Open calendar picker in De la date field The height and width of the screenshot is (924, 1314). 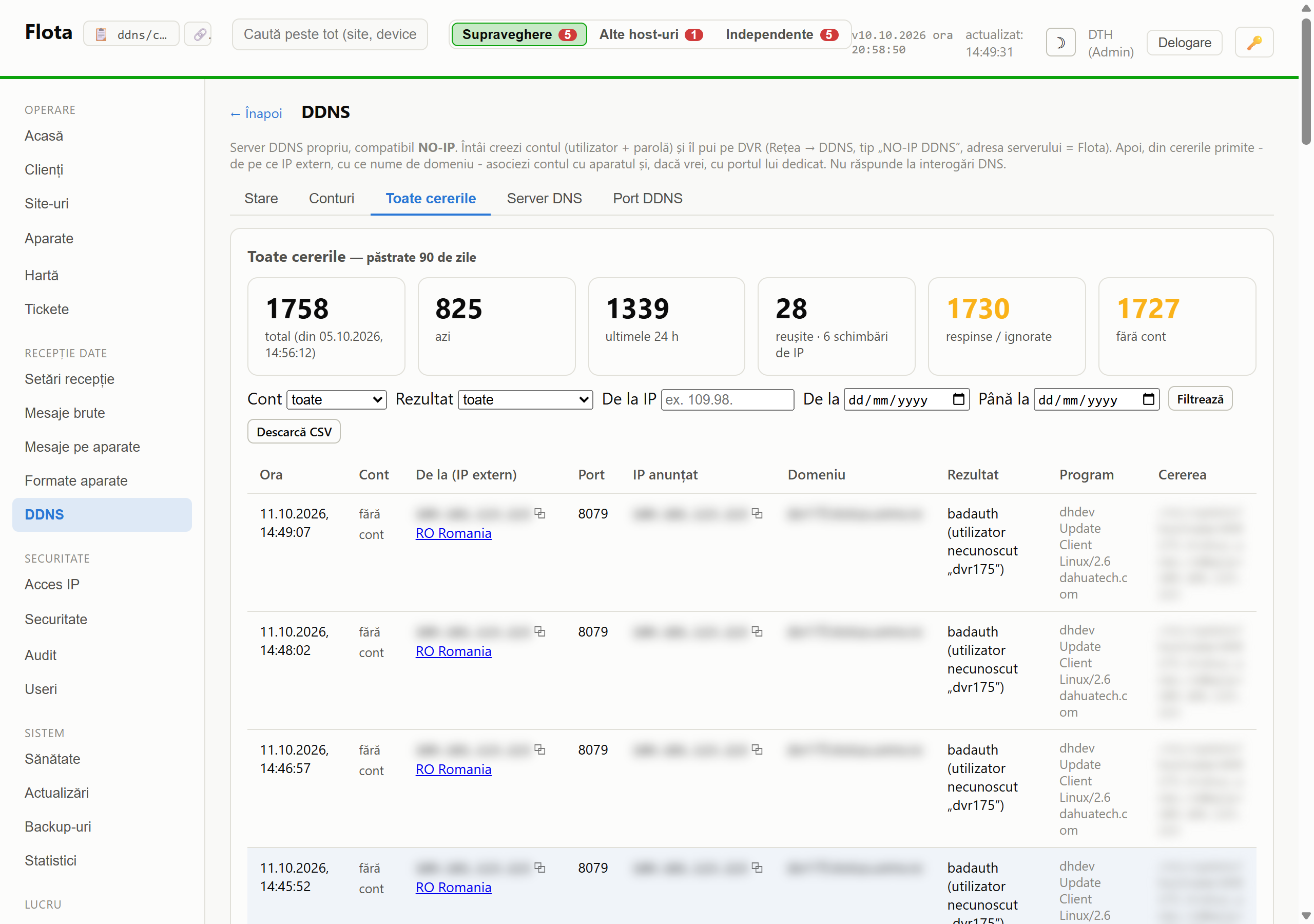click(959, 399)
